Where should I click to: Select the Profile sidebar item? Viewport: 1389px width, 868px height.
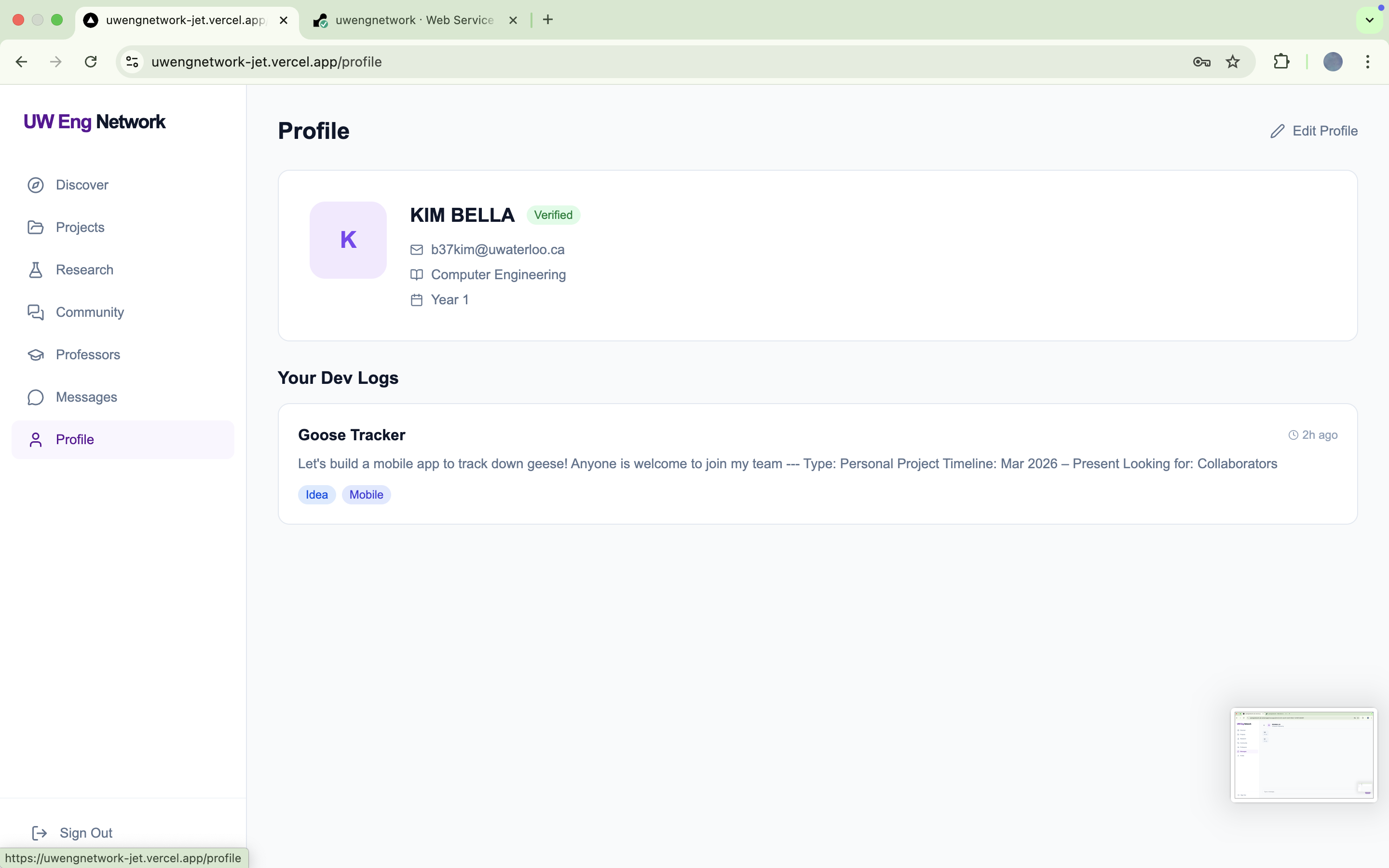click(122, 440)
